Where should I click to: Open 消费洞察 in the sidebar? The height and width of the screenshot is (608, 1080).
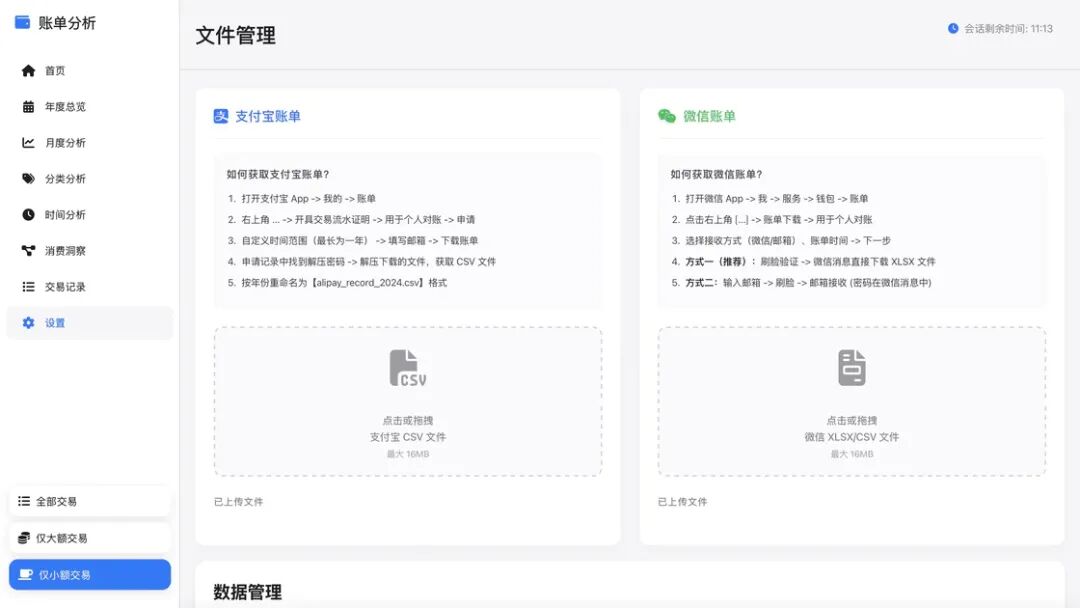(x=90, y=251)
